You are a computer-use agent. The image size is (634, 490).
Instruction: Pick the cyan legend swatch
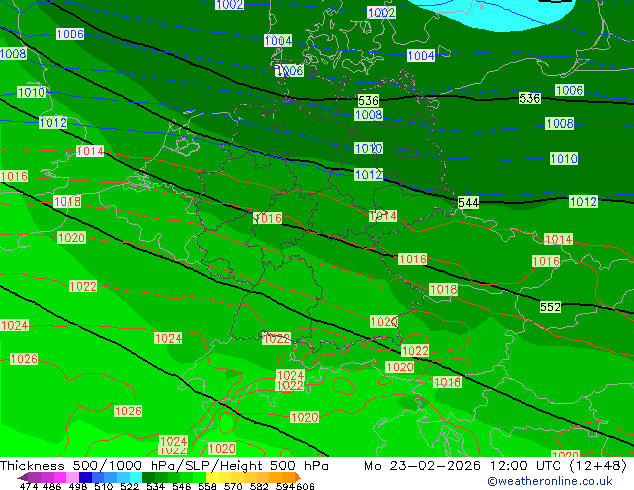136,477
